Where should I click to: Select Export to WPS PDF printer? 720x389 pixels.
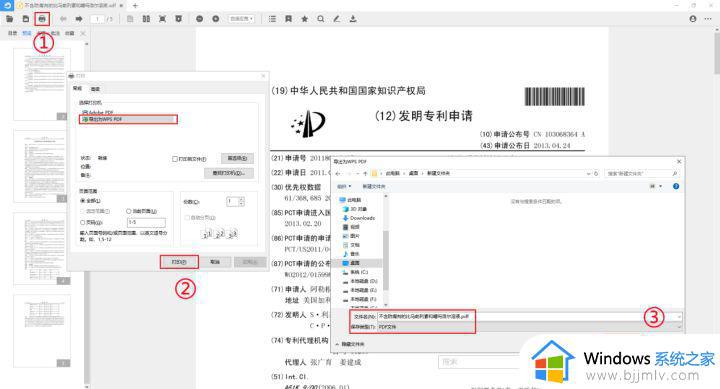point(128,119)
